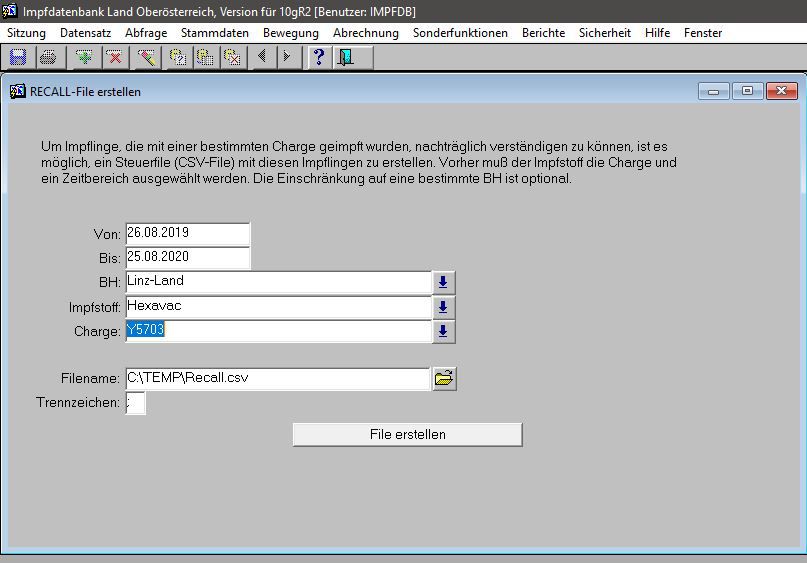Click the Print toolbar icon
Screen dimensions: 807x563
pos(47,57)
